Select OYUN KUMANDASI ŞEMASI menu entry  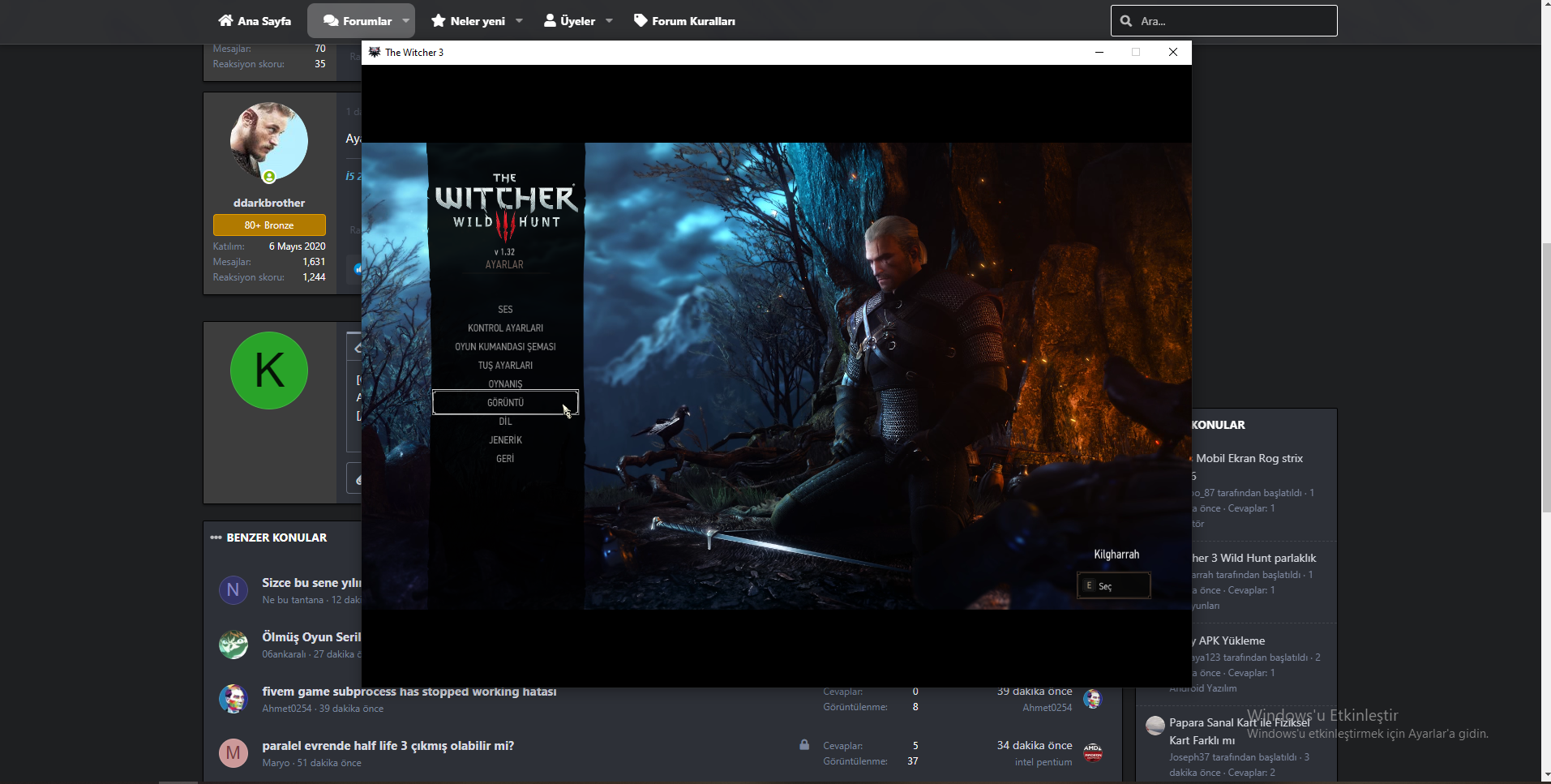click(505, 347)
